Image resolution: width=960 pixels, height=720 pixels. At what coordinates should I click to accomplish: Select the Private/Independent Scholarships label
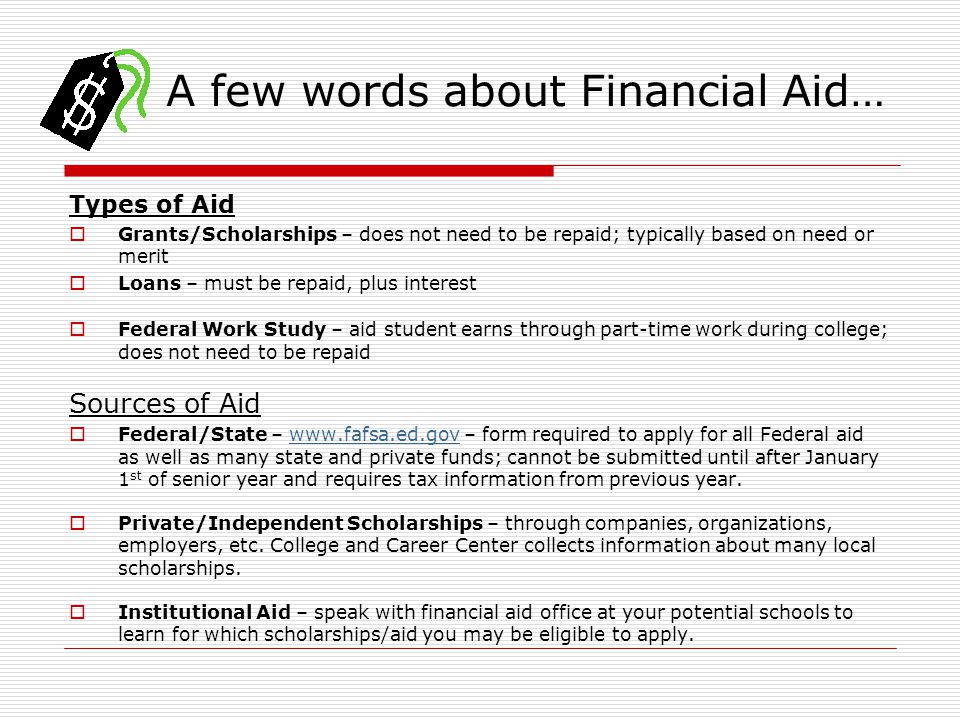click(x=301, y=523)
